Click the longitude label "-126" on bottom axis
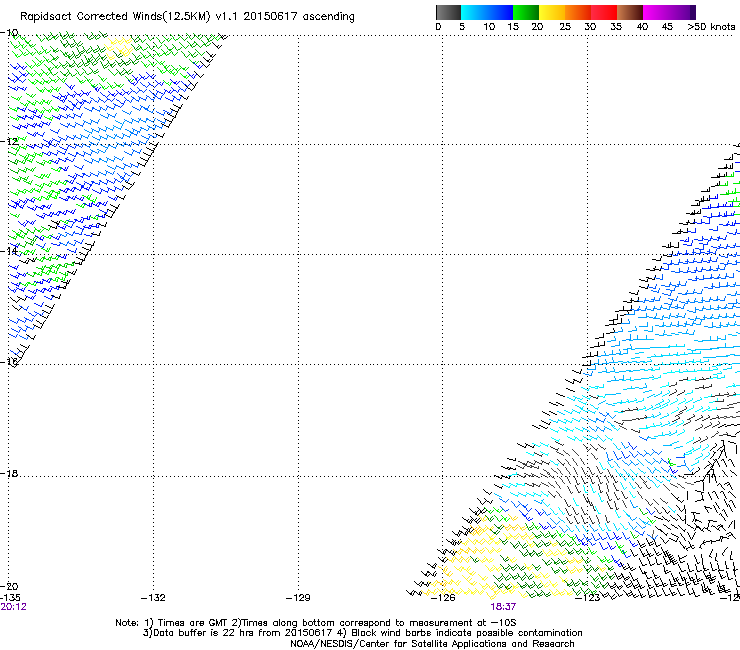 click(443, 598)
